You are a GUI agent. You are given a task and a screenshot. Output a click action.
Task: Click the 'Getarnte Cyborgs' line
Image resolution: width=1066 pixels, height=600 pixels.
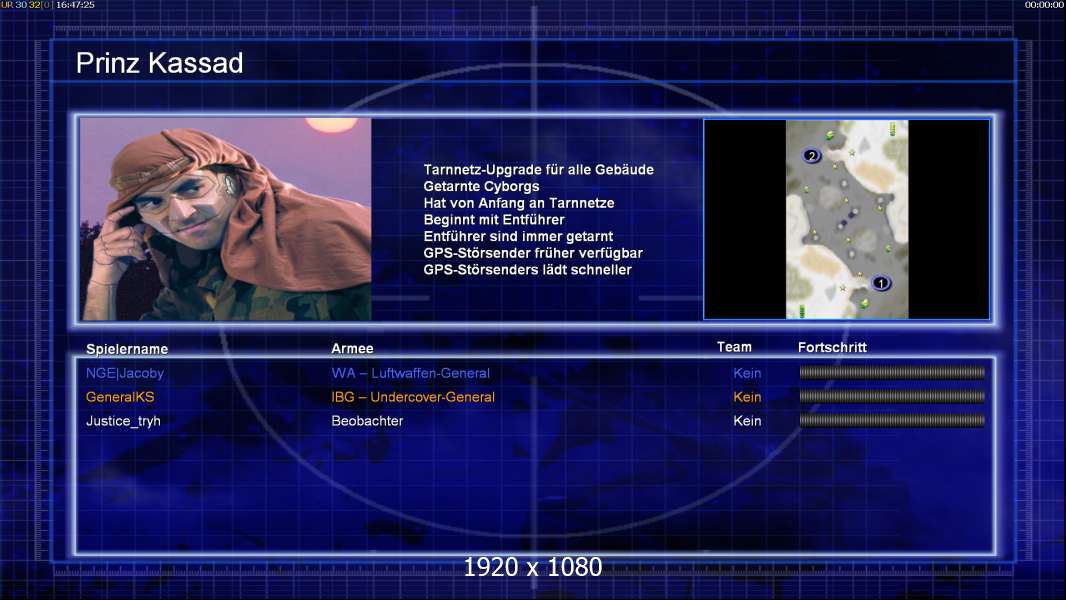pyautogui.click(x=481, y=187)
